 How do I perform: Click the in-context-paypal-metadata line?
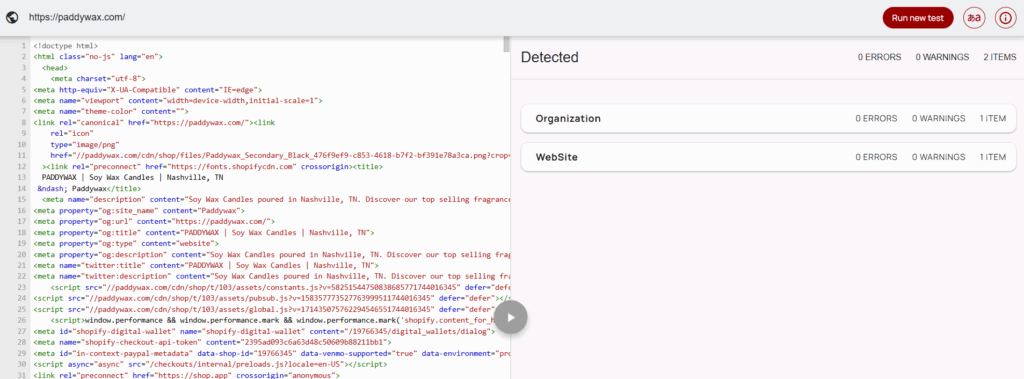(x=271, y=354)
